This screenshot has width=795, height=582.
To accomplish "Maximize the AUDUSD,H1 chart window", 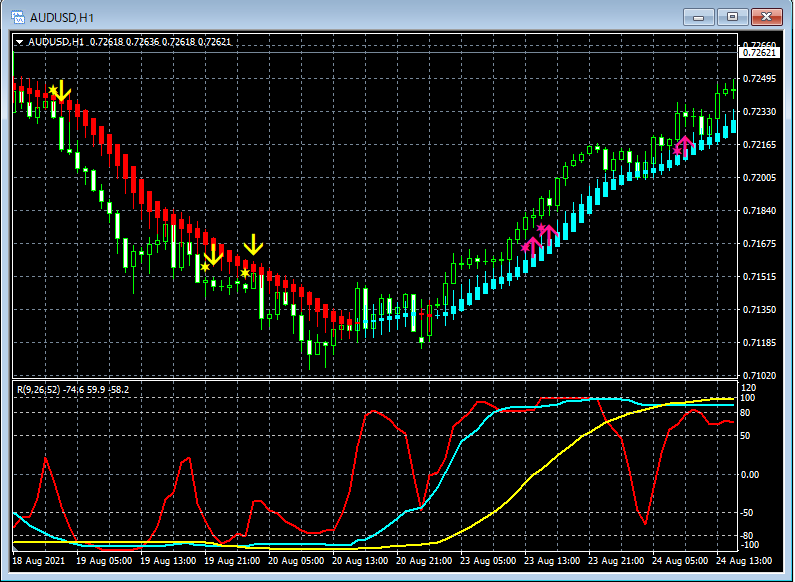I will coord(733,17).
